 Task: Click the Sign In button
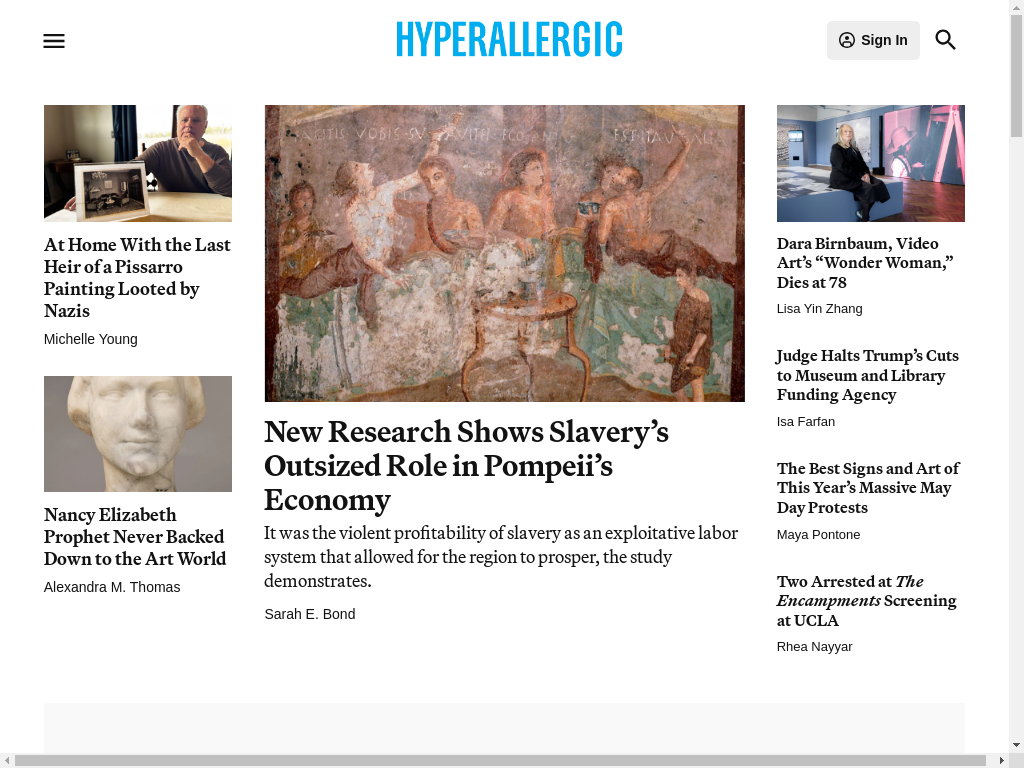click(873, 40)
